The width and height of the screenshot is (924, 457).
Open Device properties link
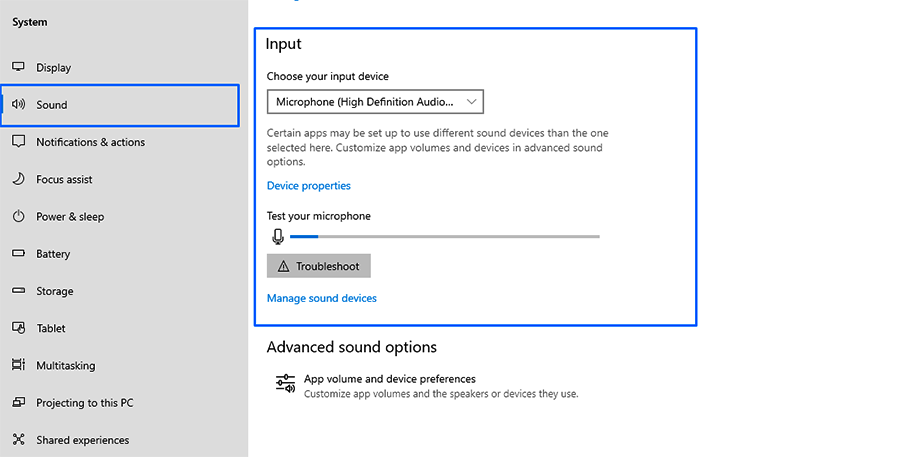tap(309, 186)
